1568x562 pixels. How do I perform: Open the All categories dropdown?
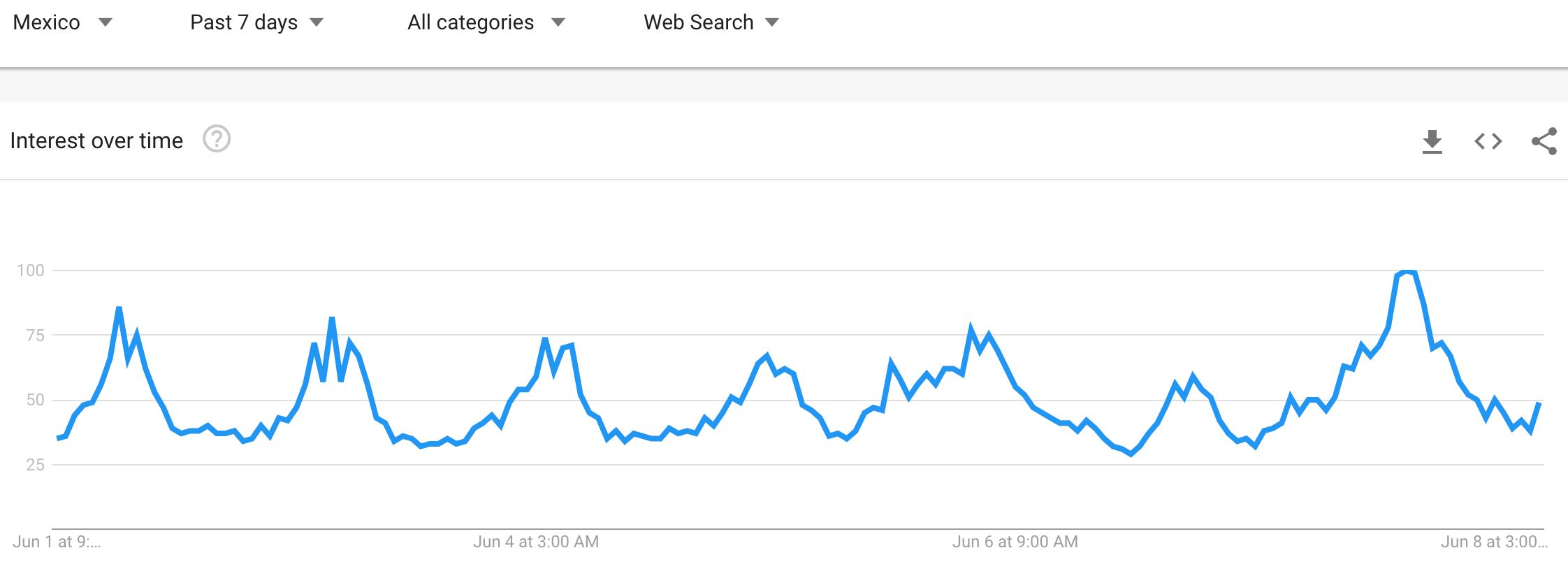pyautogui.click(x=486, y=22)
